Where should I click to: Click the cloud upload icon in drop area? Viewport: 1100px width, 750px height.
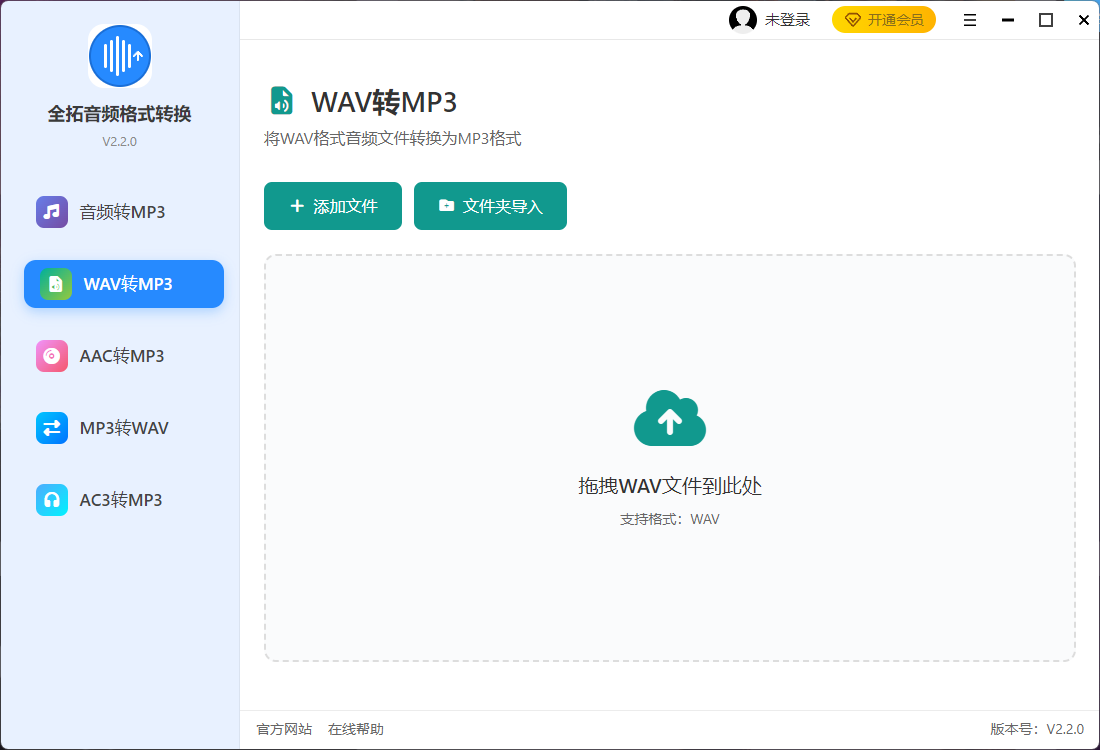coord(670,419)
